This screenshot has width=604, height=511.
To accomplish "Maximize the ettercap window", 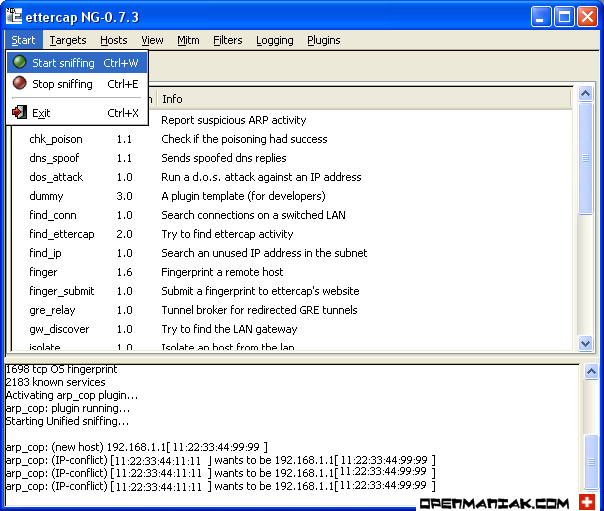I will [x=564, y=17].
